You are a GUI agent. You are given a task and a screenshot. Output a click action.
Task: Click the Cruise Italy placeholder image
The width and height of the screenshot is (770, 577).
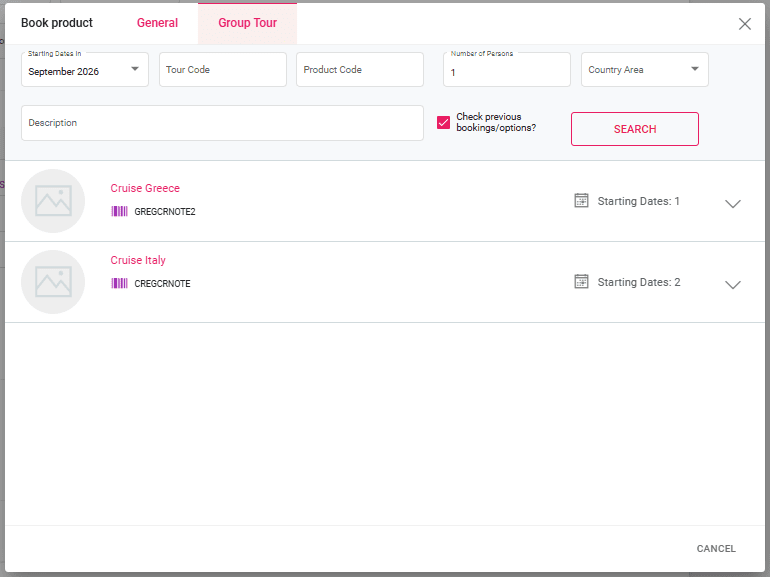click(53, 282)
